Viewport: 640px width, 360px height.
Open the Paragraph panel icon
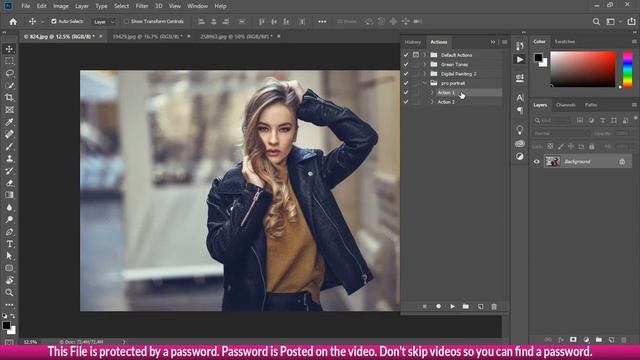pos(520,111)
